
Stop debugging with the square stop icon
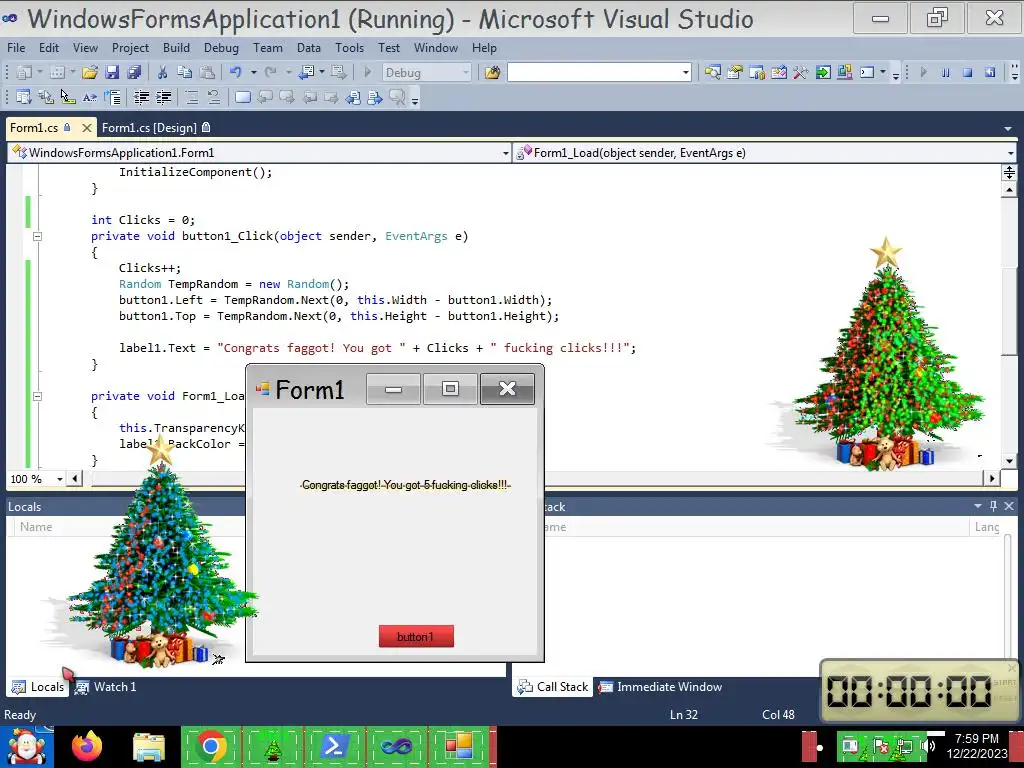click(967, 72)
